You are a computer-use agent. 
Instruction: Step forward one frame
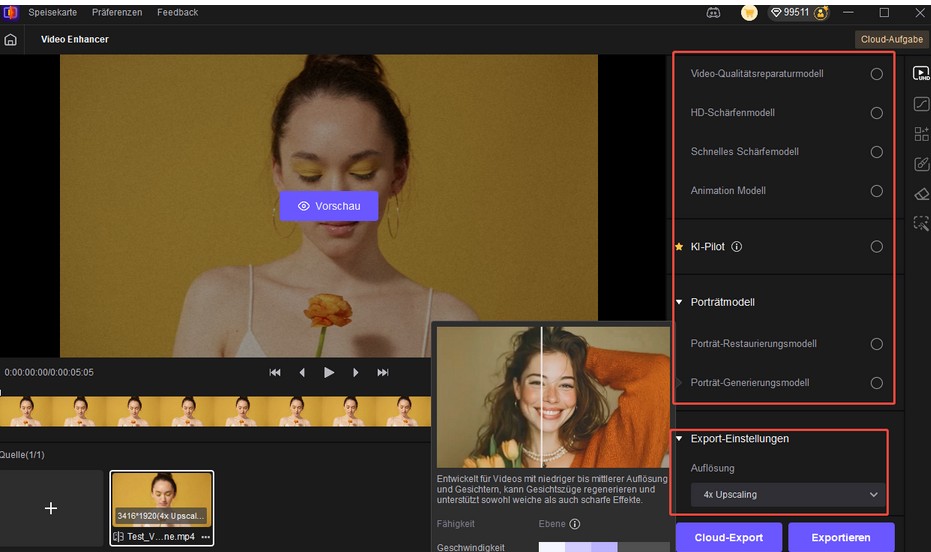[x=356, y=373]
